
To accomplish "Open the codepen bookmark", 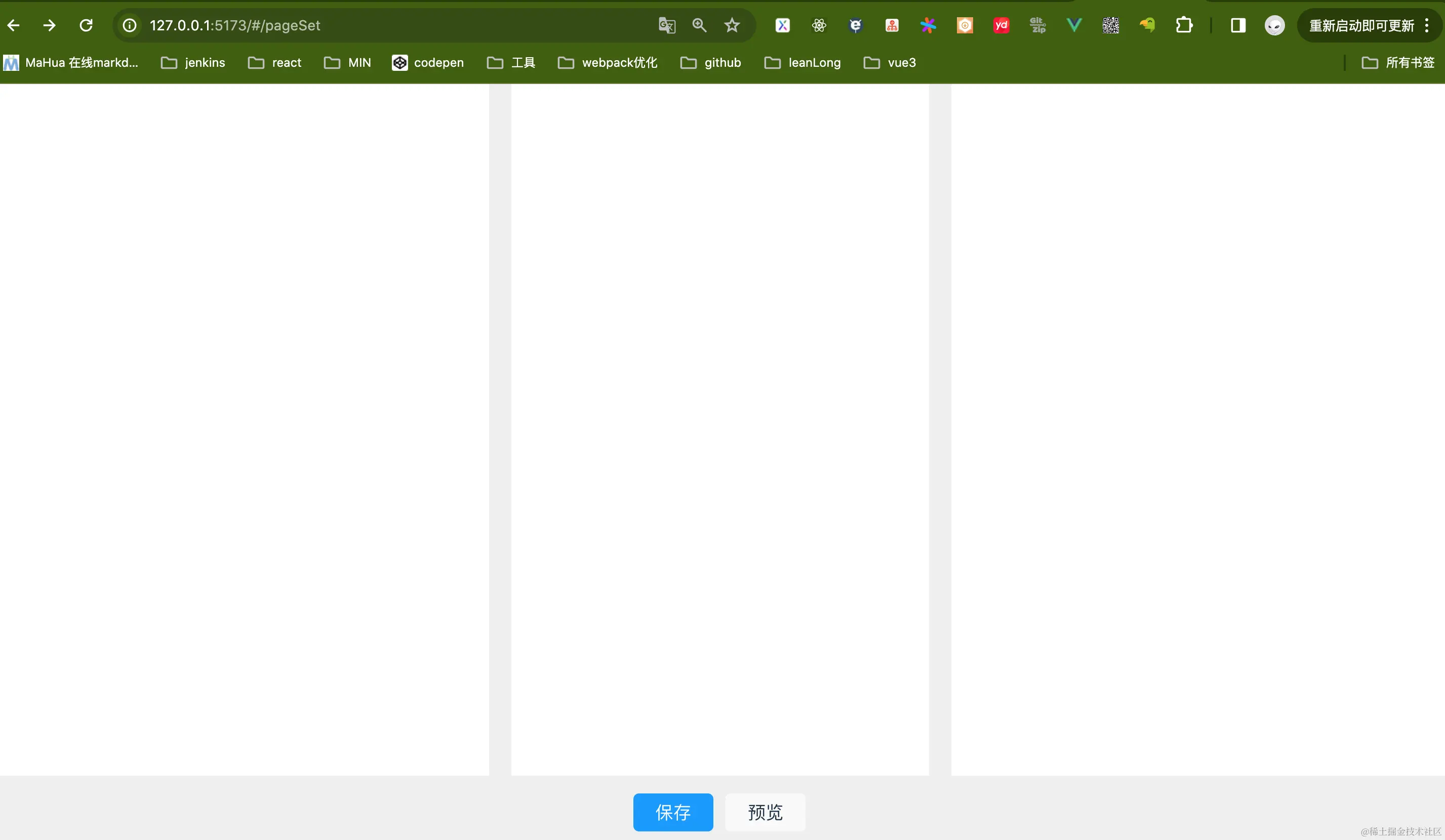I will tap(428, 62).
